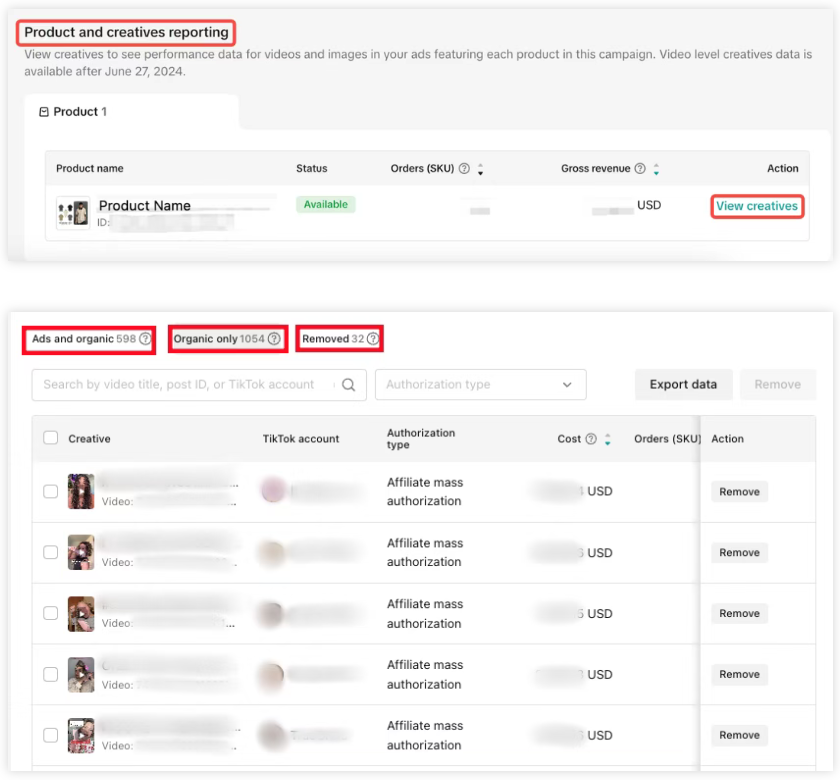Click the info icon next to Removed count
The height and width of the screenshot is (780, 840).
pyautogui.click(x=373, y=339)
